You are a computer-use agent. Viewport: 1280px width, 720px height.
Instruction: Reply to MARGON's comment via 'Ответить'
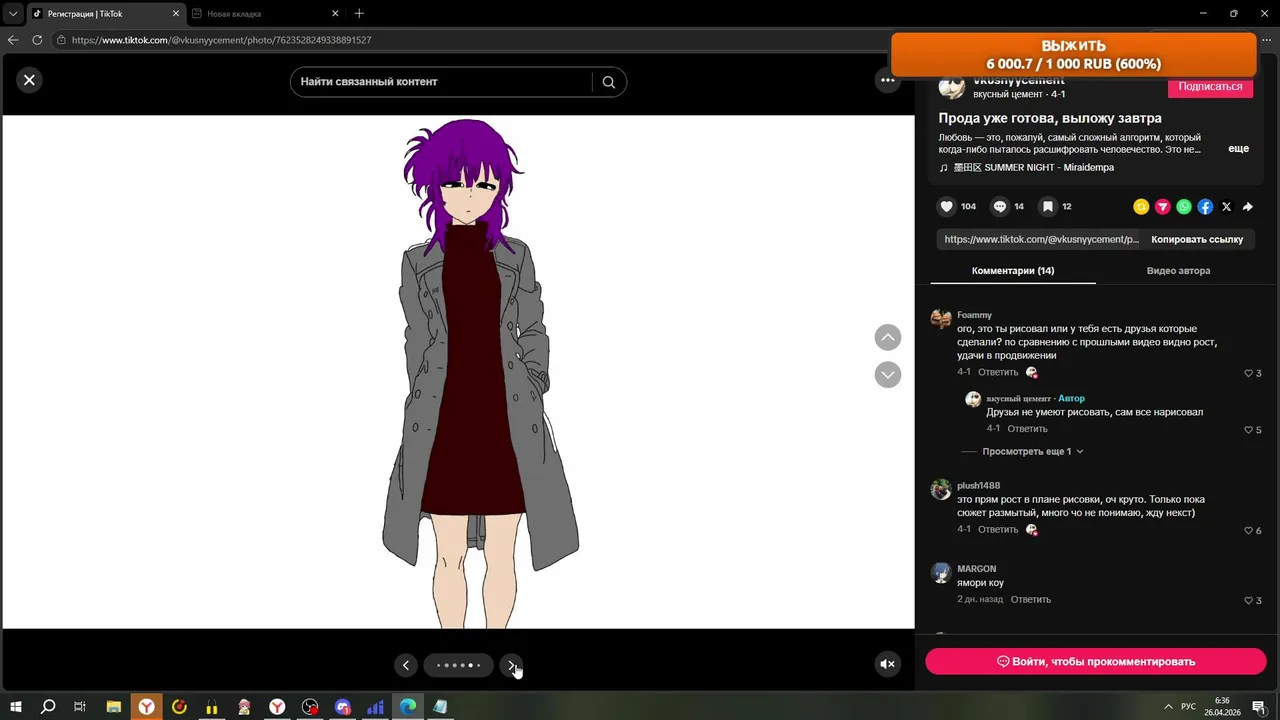[x=1031, y=600]
